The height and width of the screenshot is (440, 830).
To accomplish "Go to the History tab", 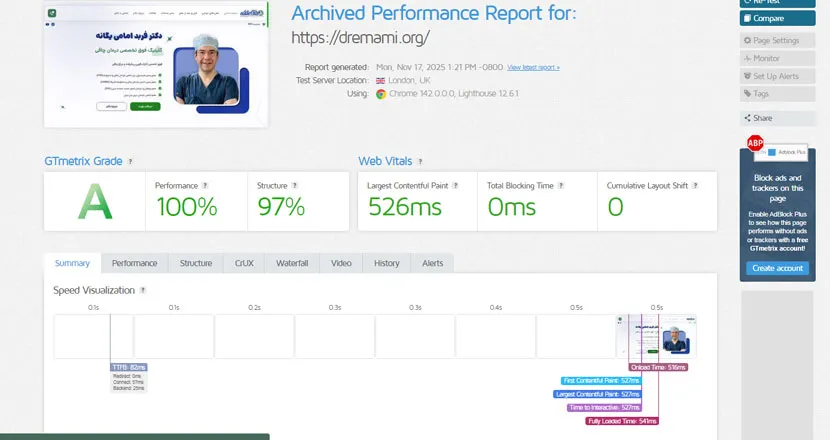I will [x=387, y=263].
